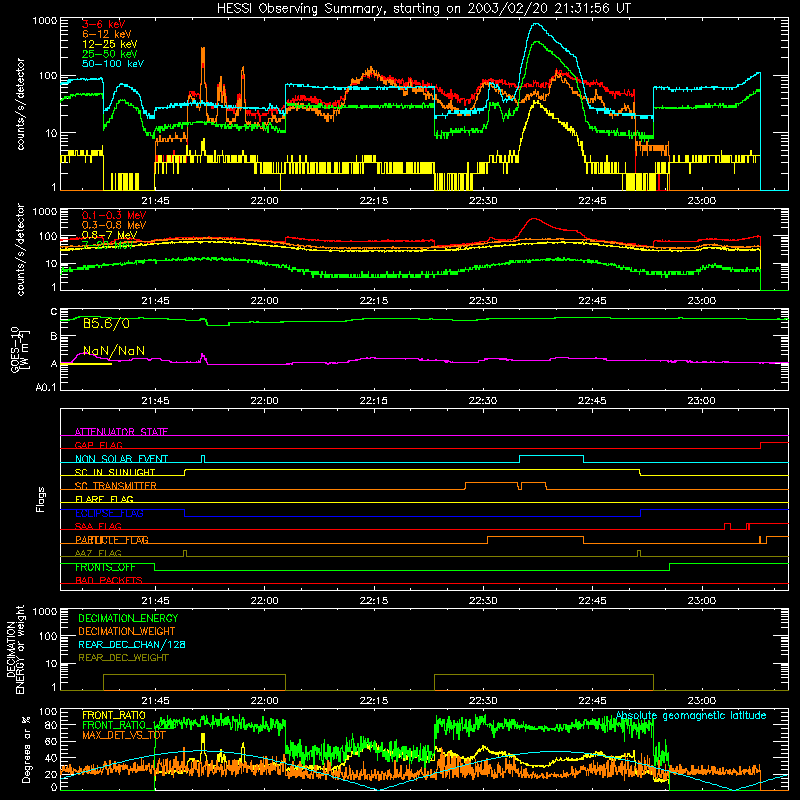Select the REAR_DEC_CHAN/128 legend label
800x800 pixels.
coord(132,645)
